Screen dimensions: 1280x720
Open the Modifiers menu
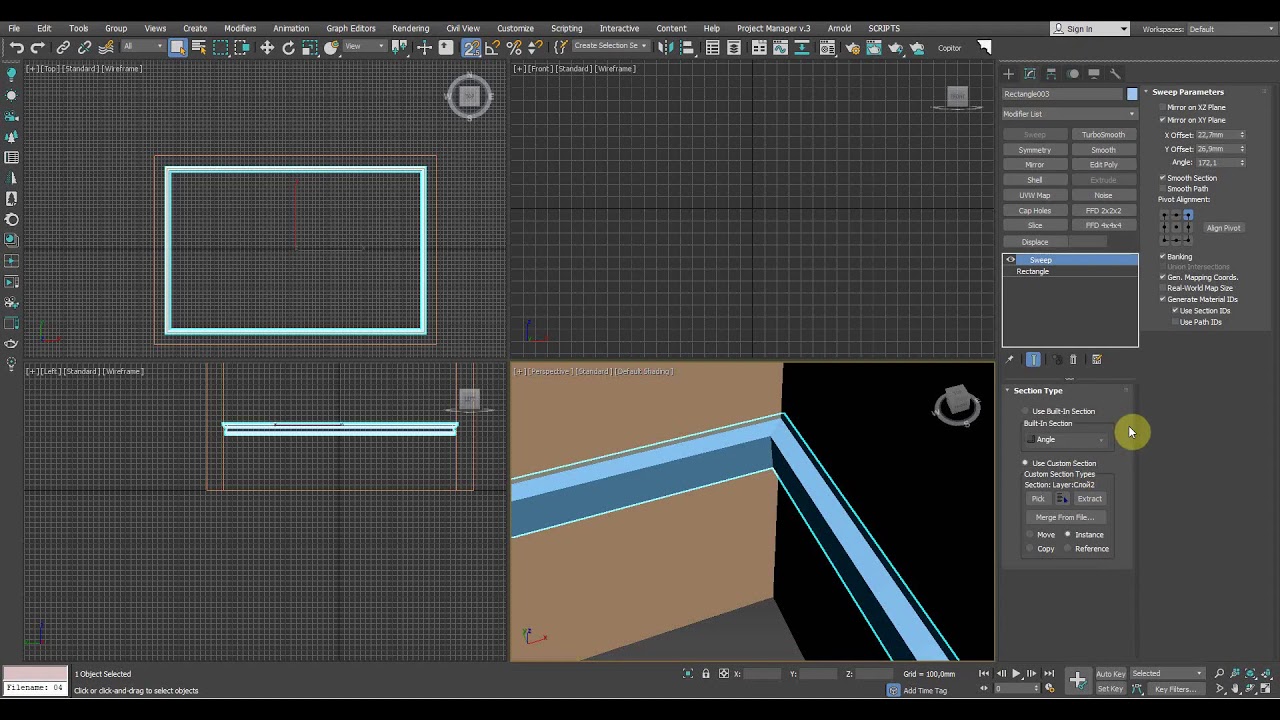pos(240,28)
